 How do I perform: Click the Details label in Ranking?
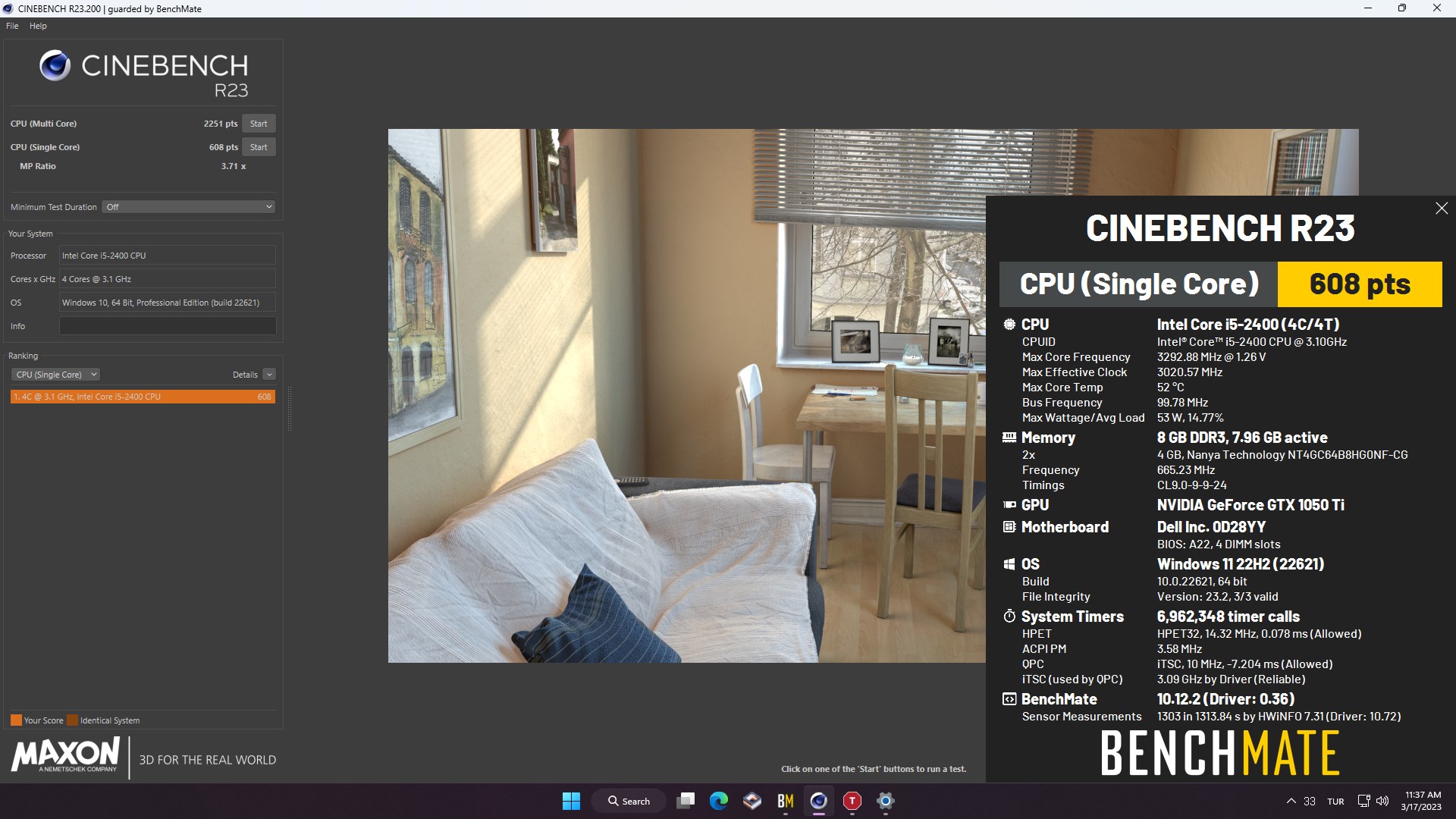(x=245, y=375)
